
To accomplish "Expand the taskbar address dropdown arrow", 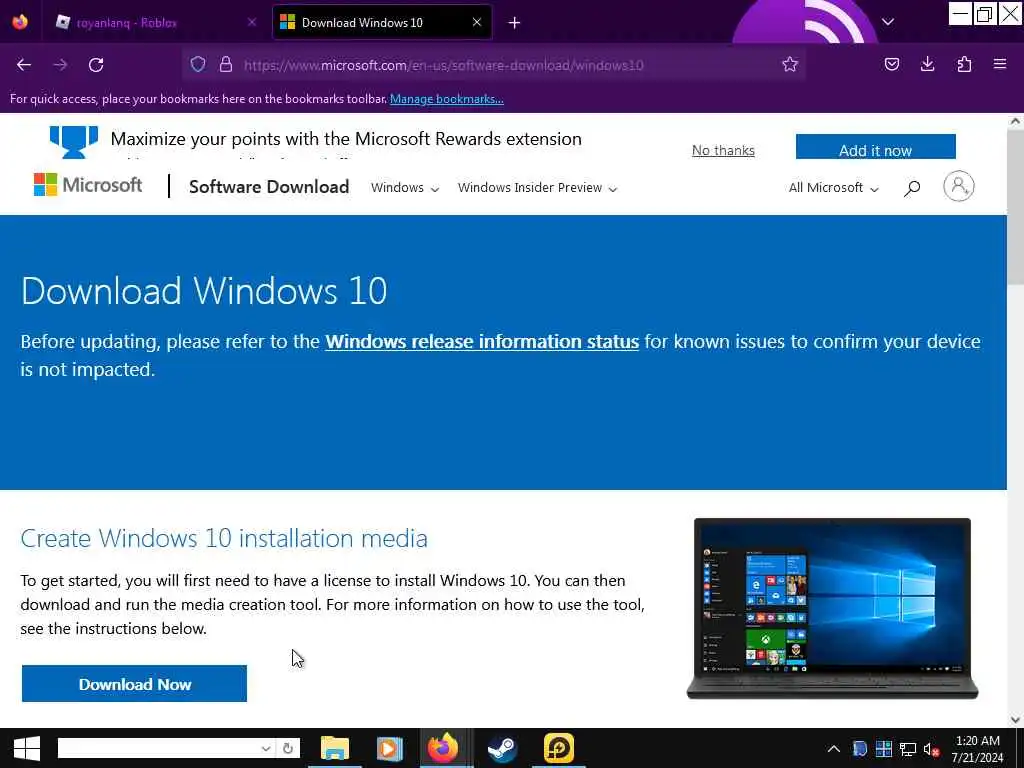I will 266,748.
